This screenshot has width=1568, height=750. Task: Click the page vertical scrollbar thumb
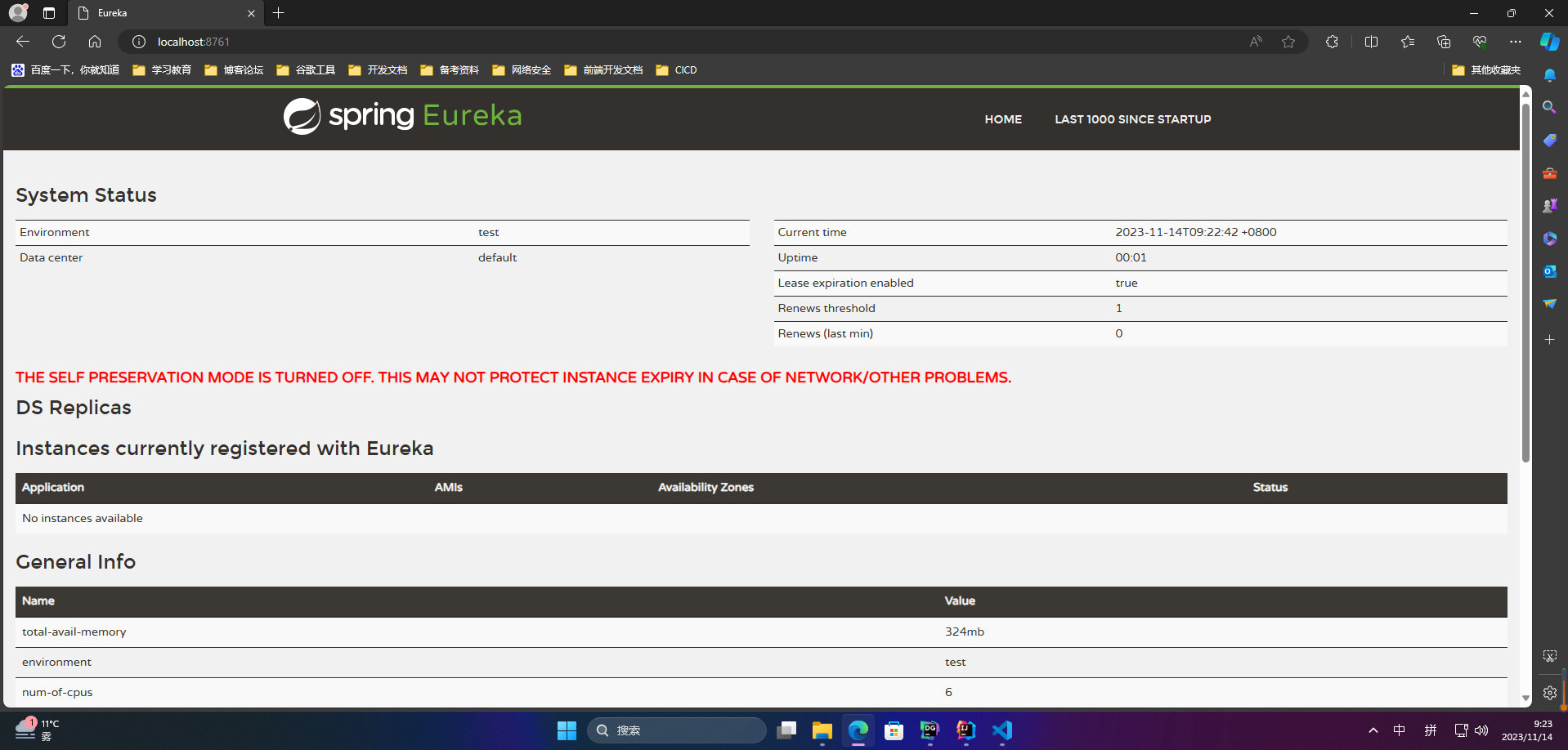1525,282
